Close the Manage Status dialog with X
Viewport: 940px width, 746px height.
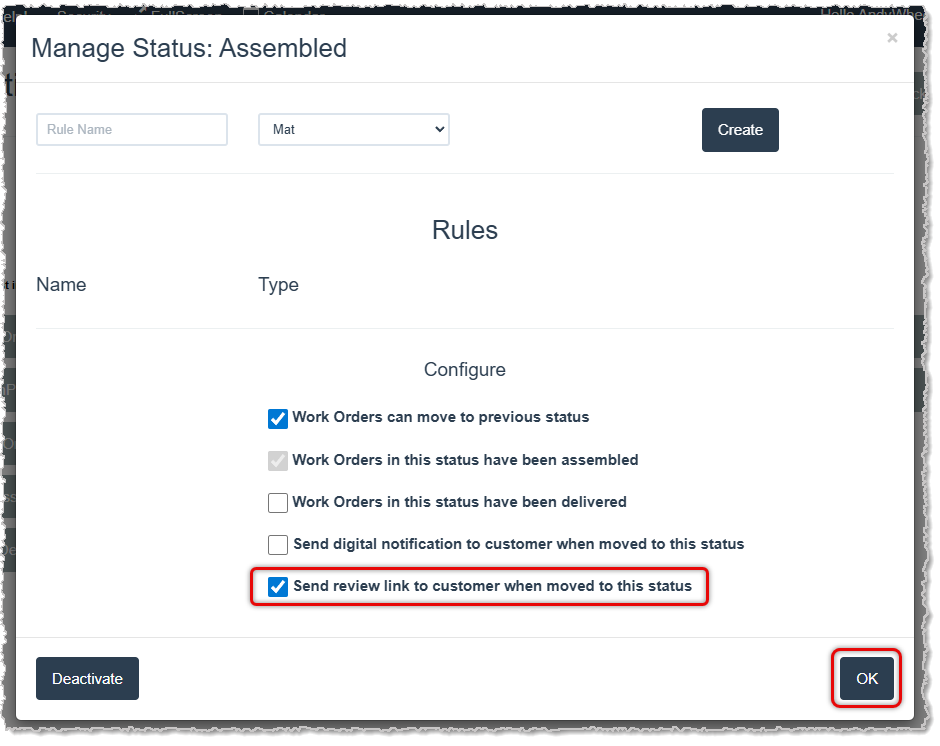tap(892, 38)
